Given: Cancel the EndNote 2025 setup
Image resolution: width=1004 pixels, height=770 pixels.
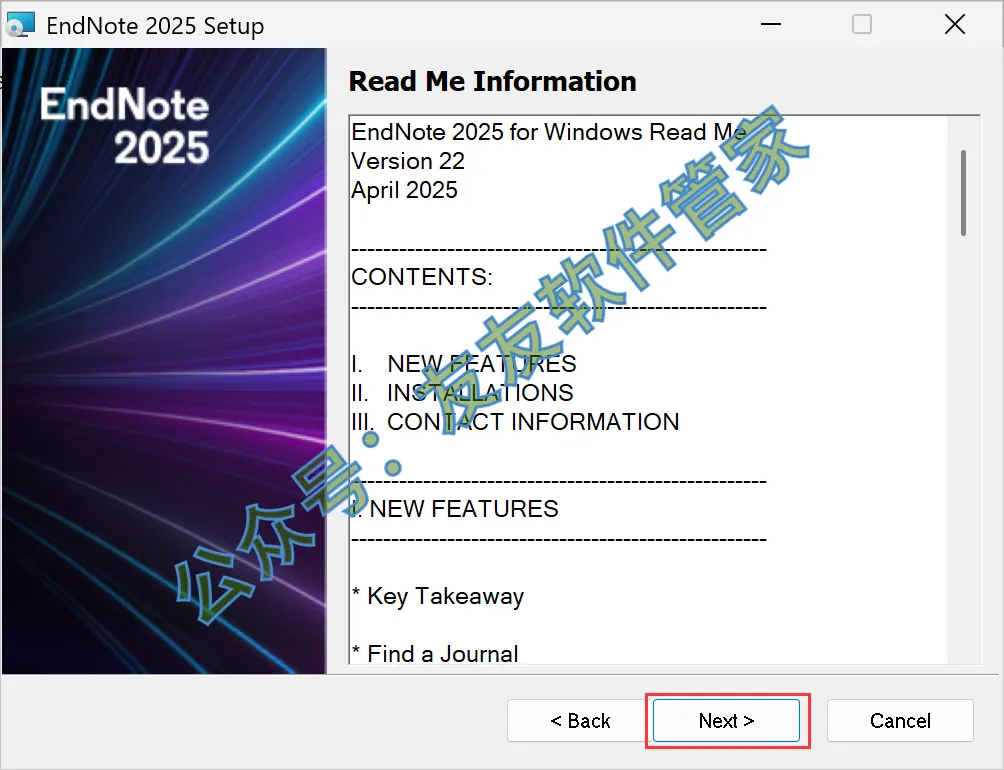Looking at the screenshot, I should pyautogui.click(x=900, y=721).
